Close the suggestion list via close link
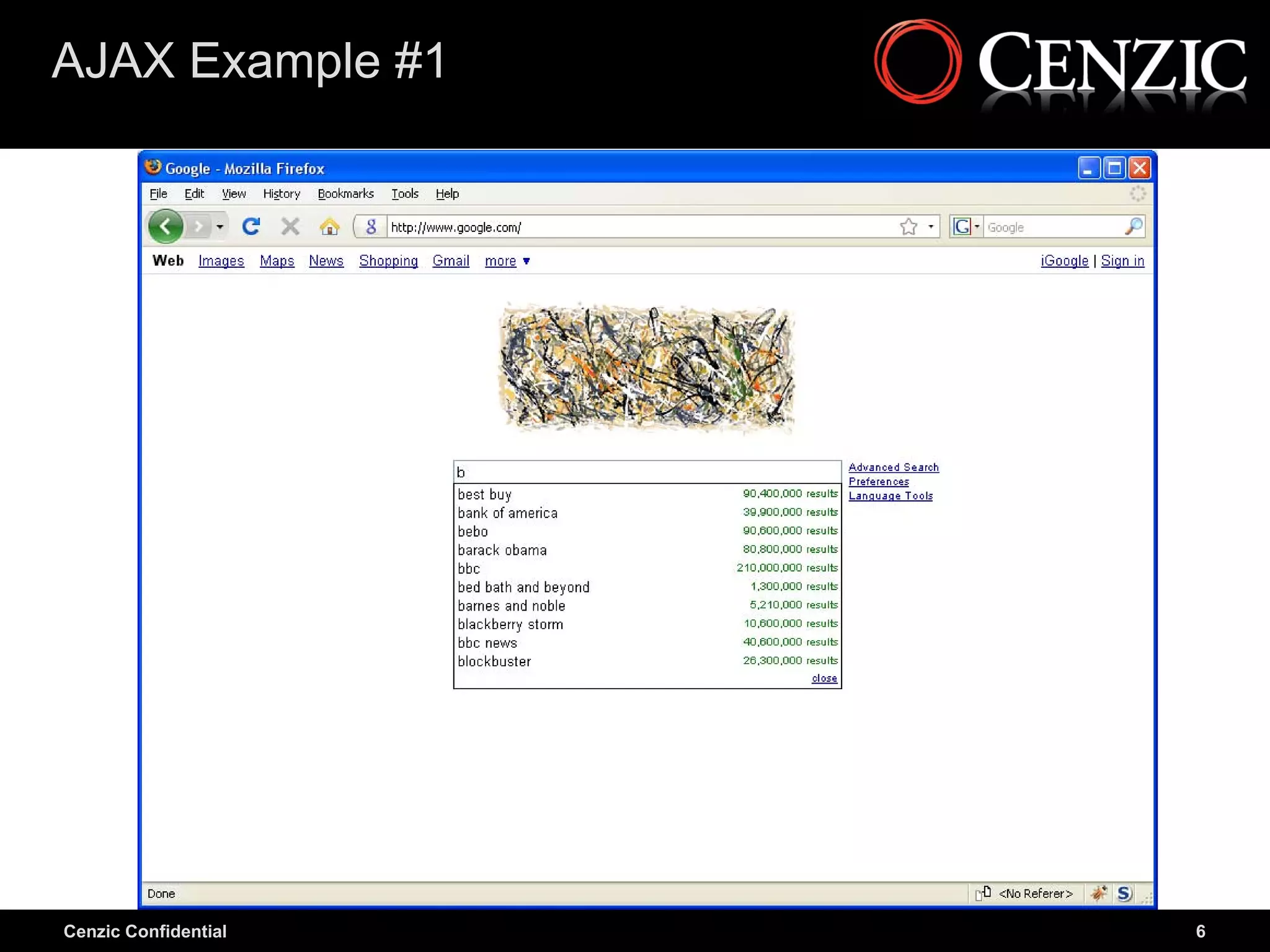 pyautogui.click(x=824, y=679)
